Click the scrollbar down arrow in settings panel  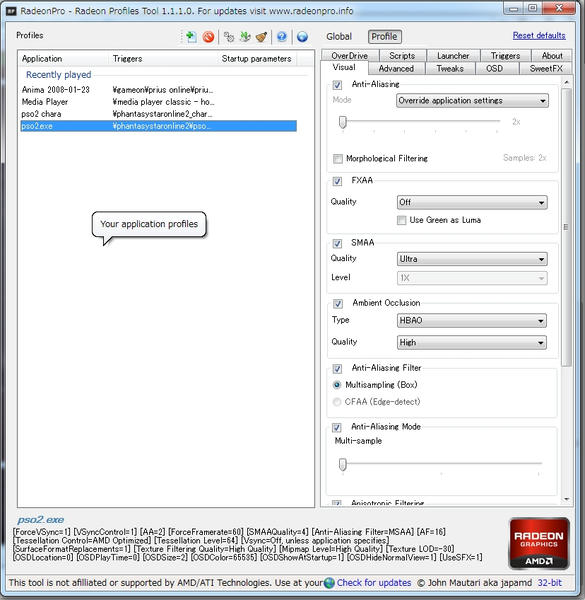(567, 499)
